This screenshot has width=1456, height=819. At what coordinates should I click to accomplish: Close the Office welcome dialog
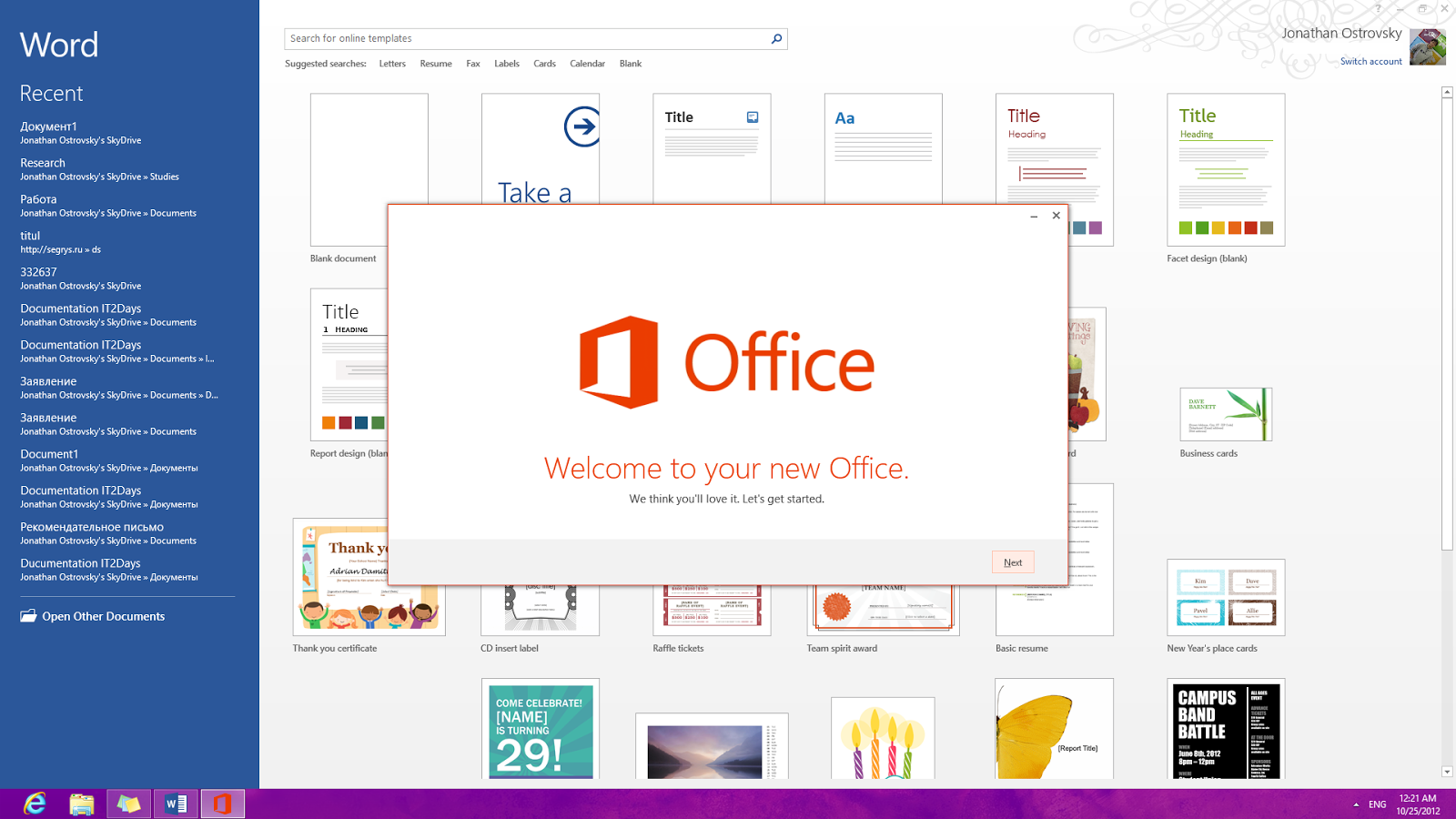tap(1056, 216)
